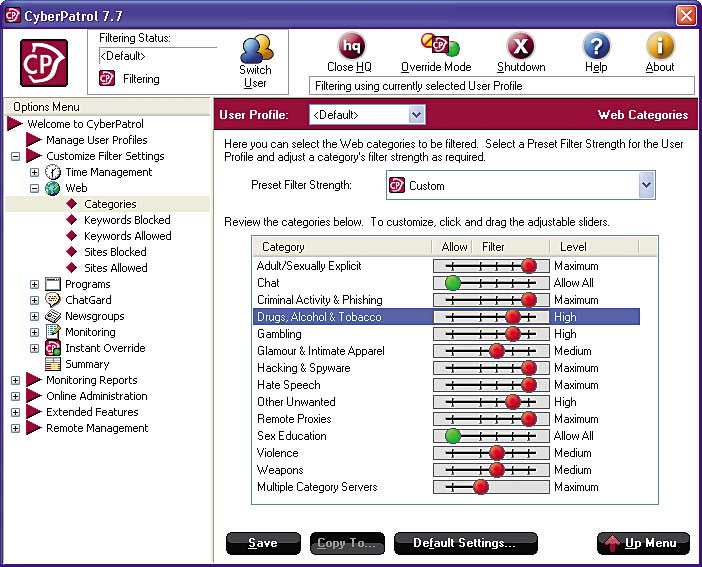702x567 pixels.
Task: Open the Preset Filter Strength dropdown
Action: click(646, 185)
